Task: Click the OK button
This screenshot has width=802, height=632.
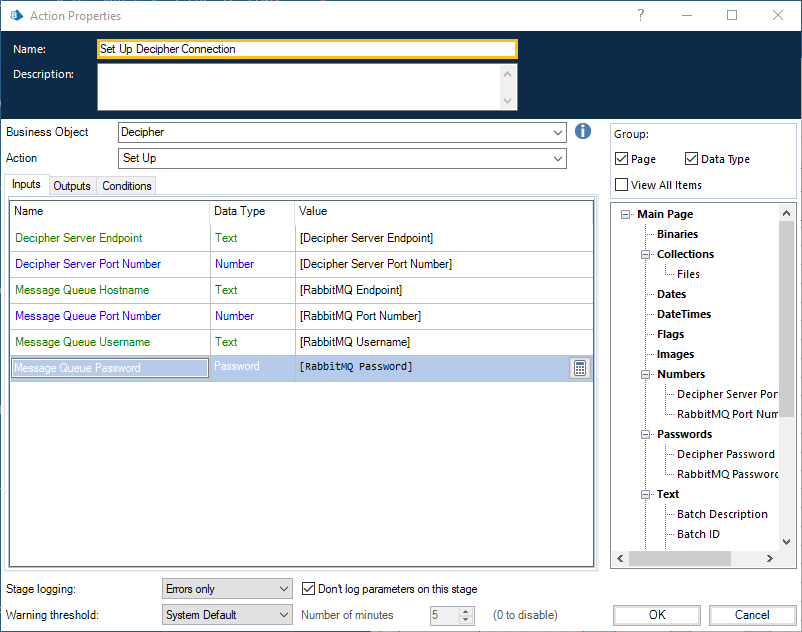Action: point(656,615)
